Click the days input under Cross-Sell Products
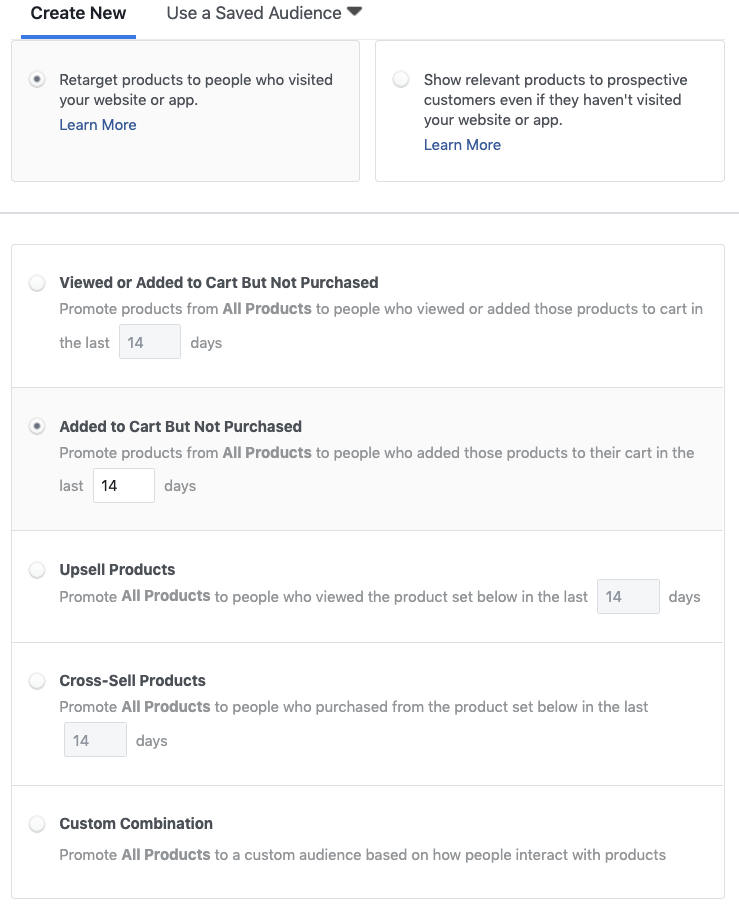Image resolution: width=739 pixels, height=910 pixels. click(96, 741)
